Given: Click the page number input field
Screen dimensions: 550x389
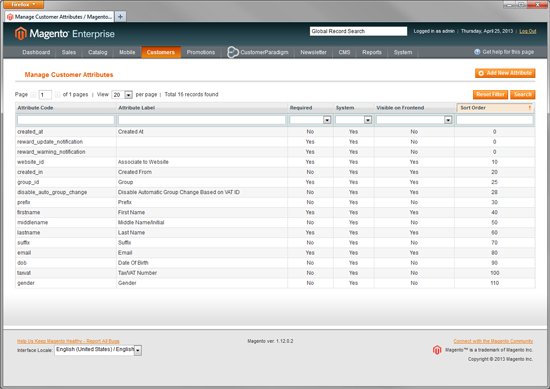Looking at the screenshot, I should click(x=45, y=95).
